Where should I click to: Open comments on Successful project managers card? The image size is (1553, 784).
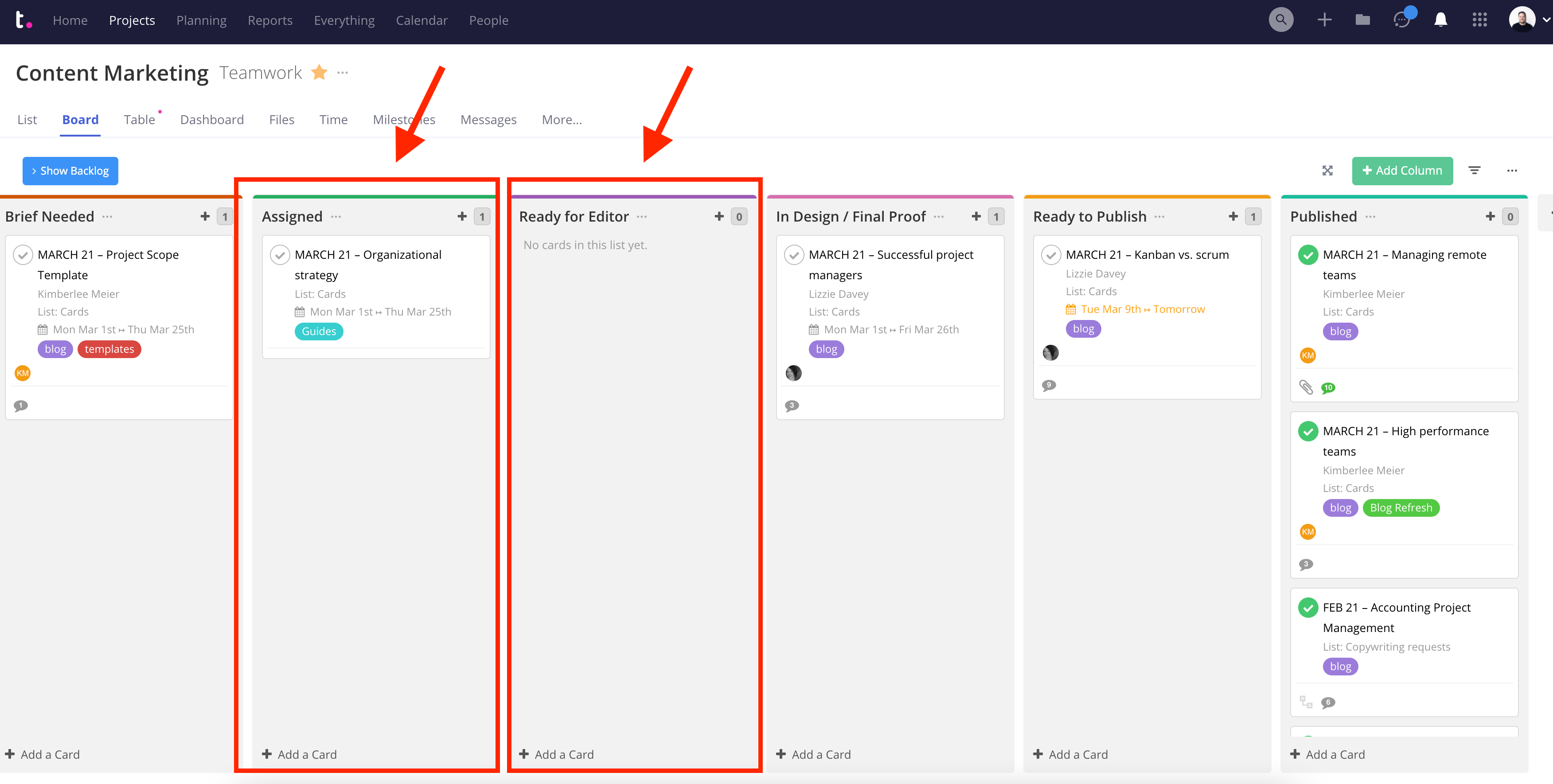click(x=792, y=405)
